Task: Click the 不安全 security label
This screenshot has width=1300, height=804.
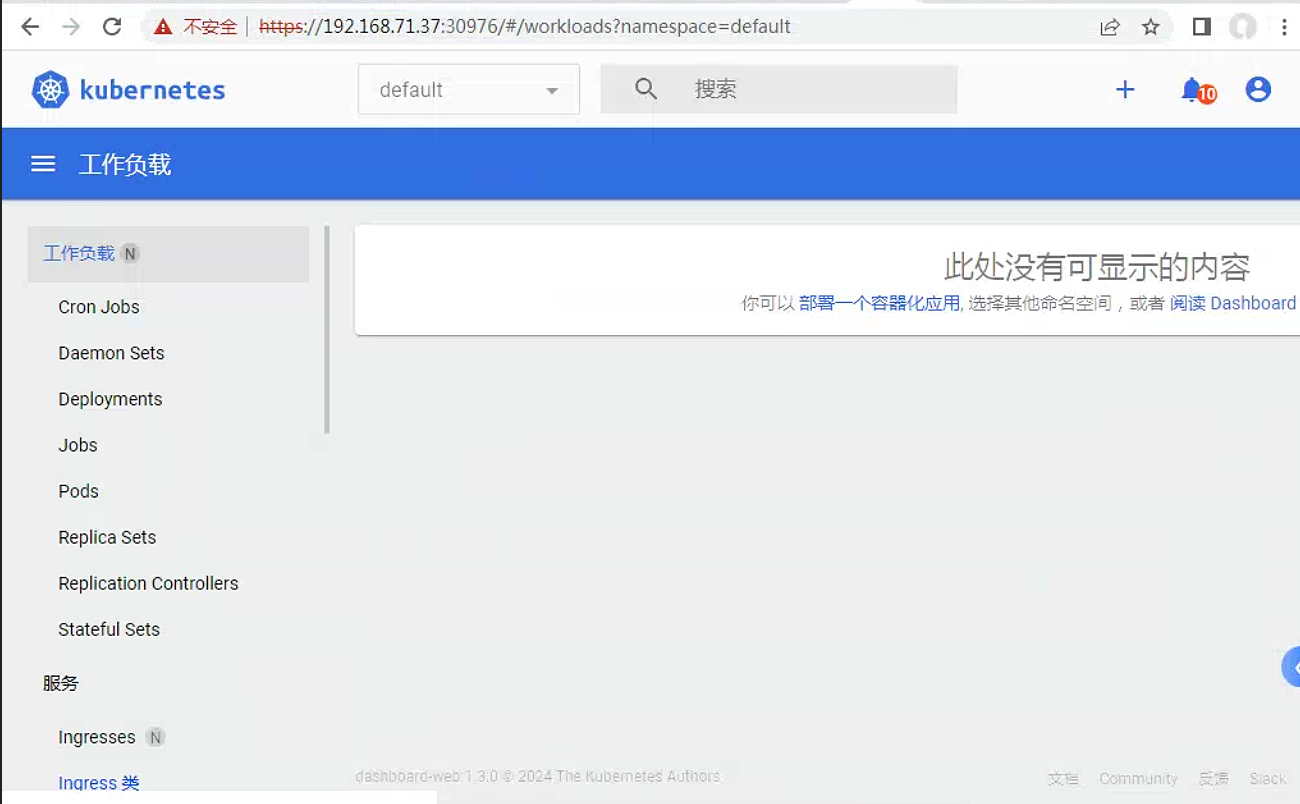Action: [209, 27]
